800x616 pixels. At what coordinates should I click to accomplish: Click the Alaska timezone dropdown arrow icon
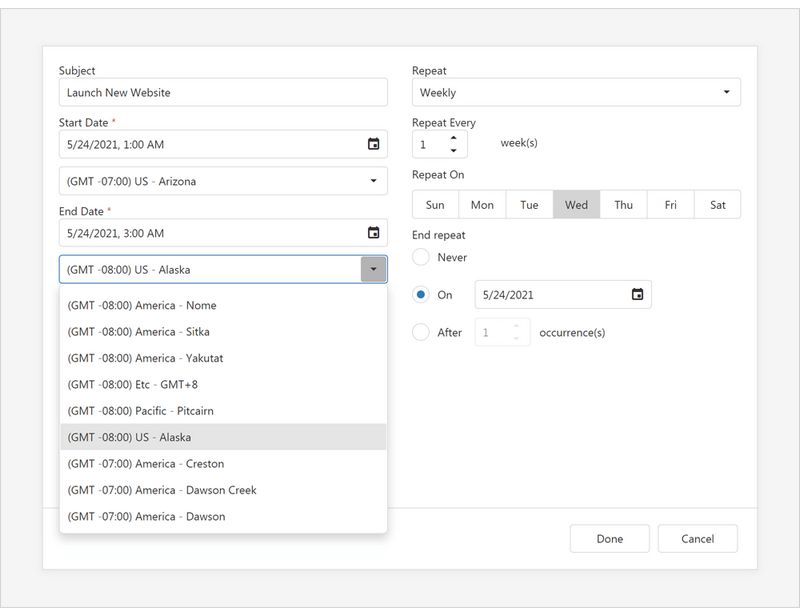pyautogui.click(x=372, y=269)
